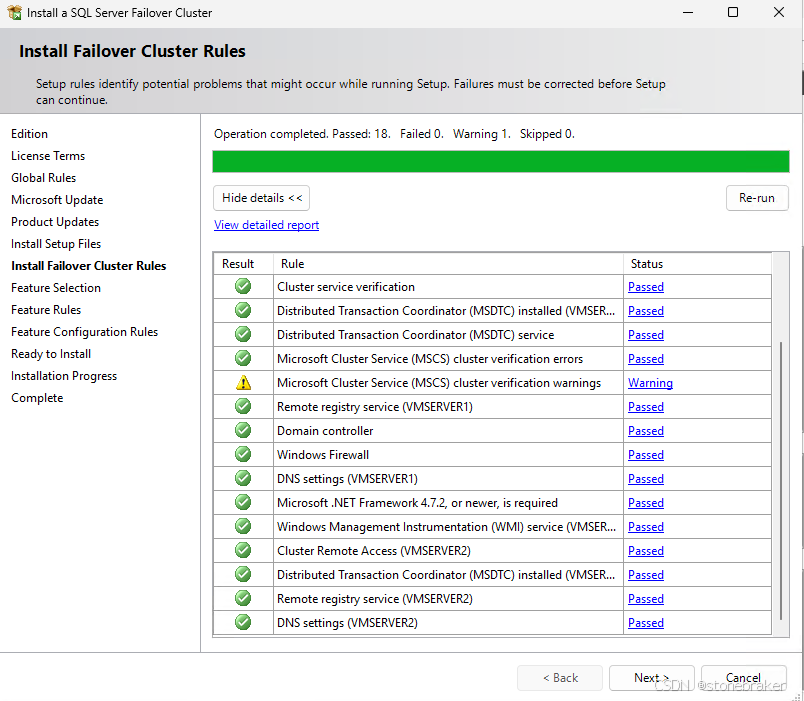This screenshot has height=701, width=804.
Task: Select the Edition step in sidebar
Action: click(x=30, y=134)
